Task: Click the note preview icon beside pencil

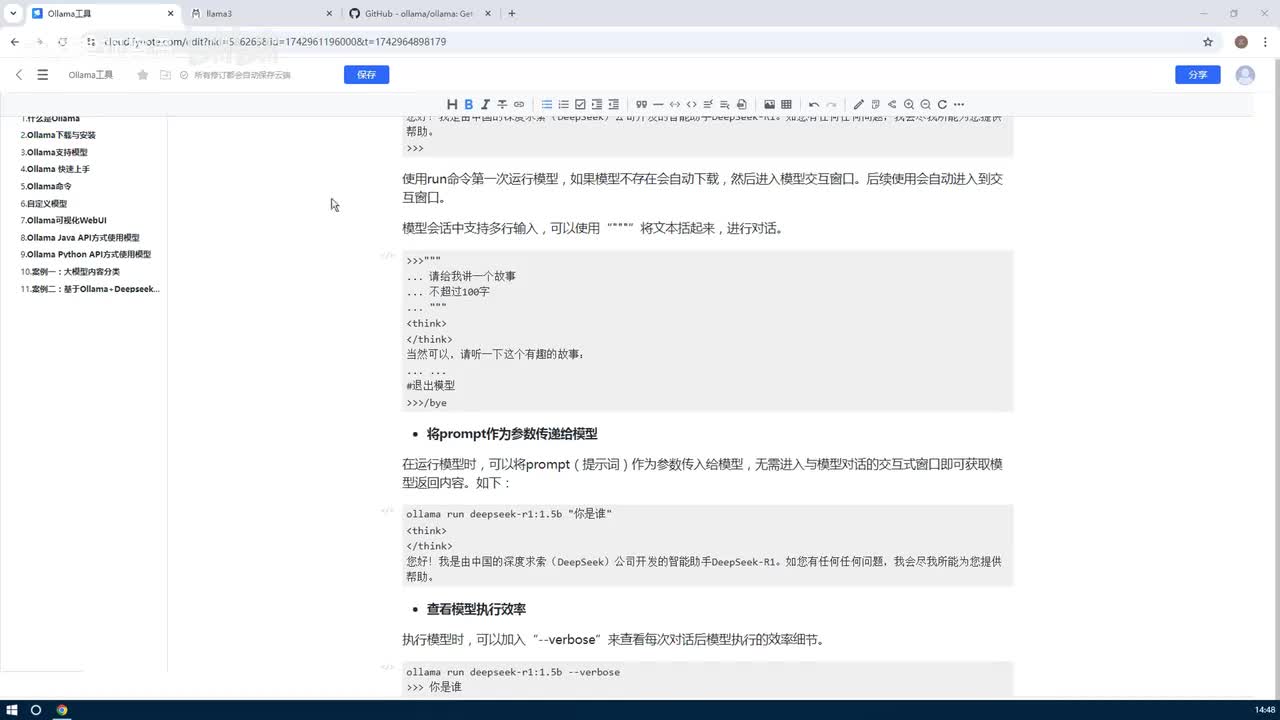Action: (875, 104)
